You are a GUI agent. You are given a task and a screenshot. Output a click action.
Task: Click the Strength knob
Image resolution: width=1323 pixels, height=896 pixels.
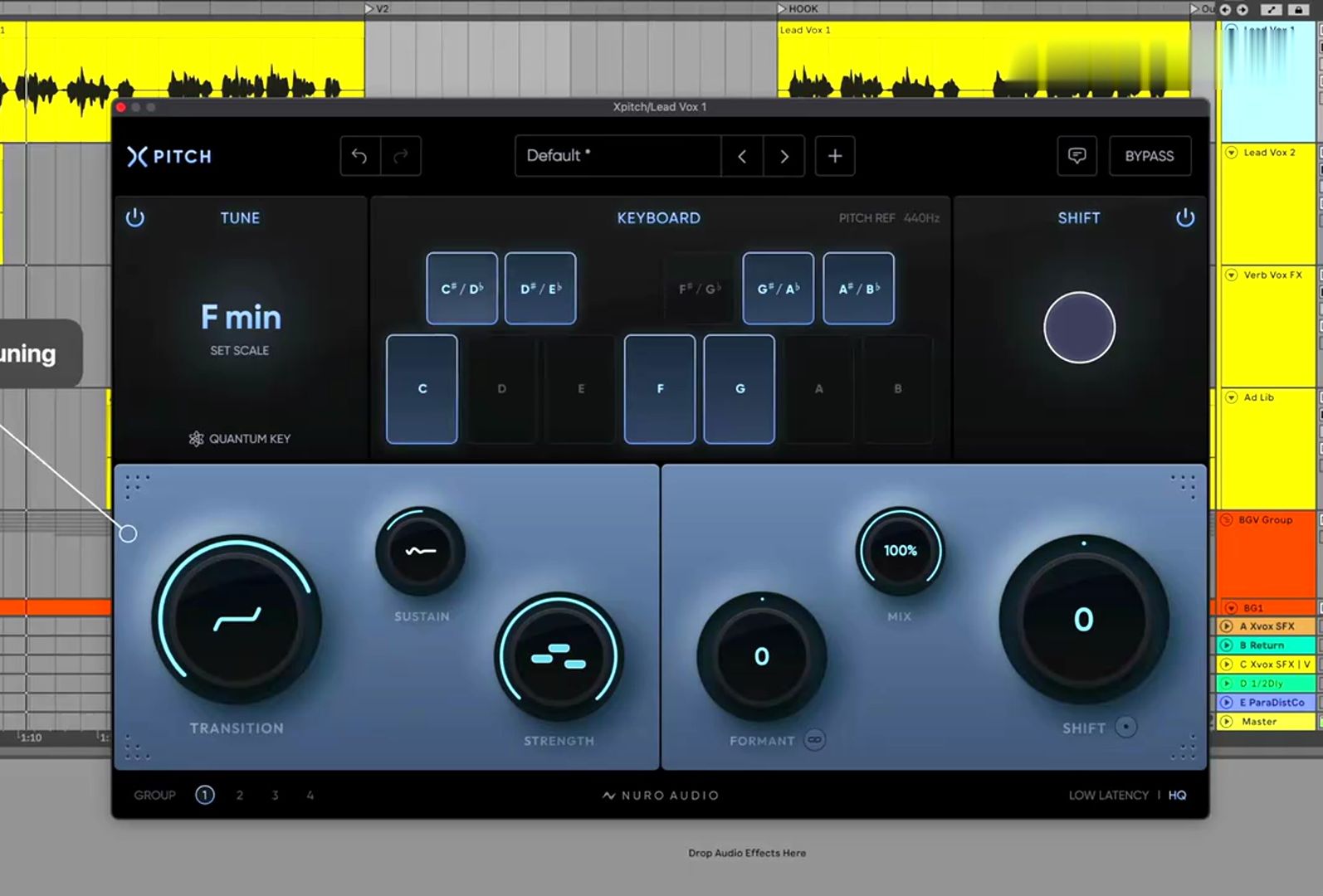[x=559, y=657]
